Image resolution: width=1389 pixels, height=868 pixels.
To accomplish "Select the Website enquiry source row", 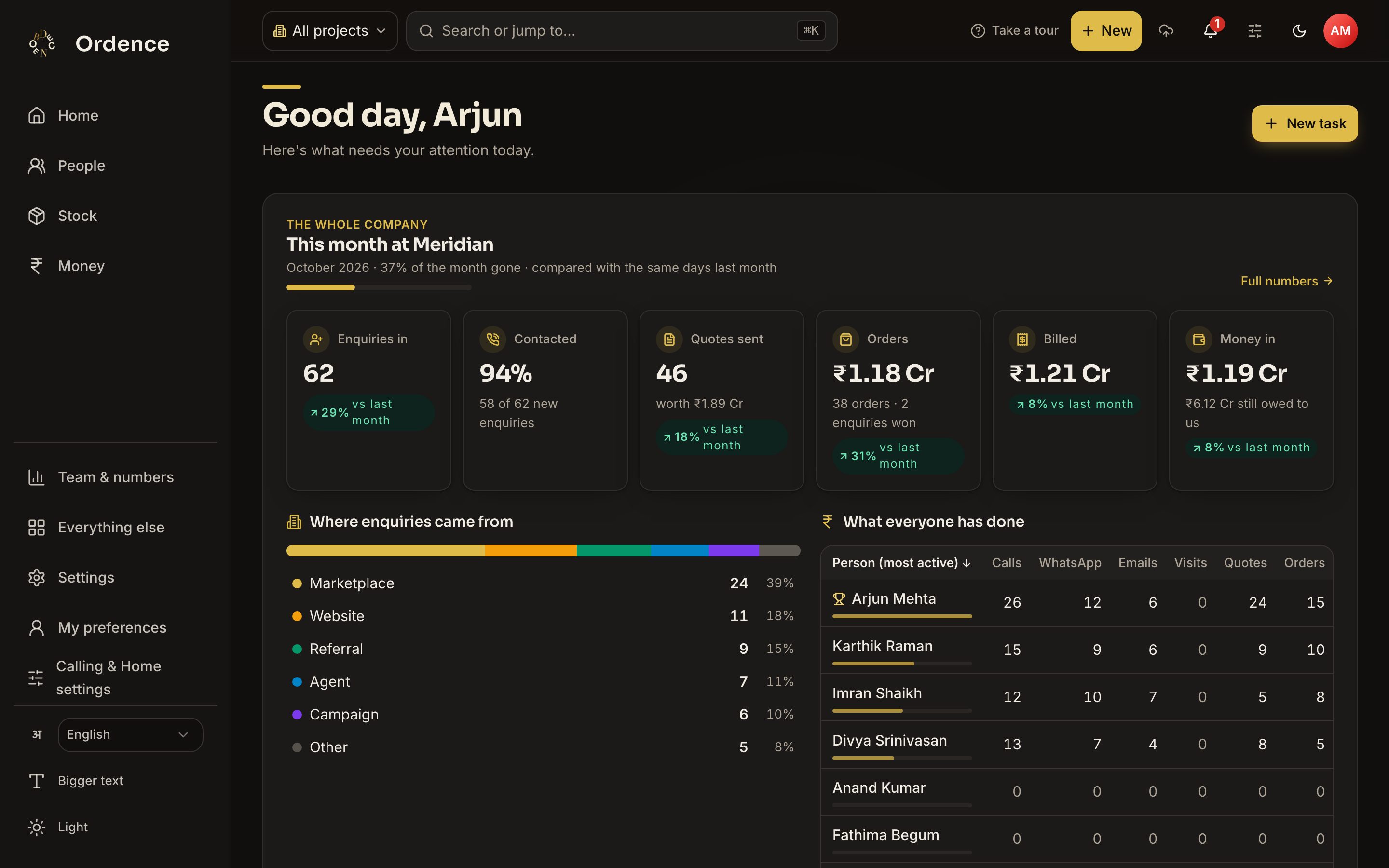I will pyautogui.click(x=543, y=616).
